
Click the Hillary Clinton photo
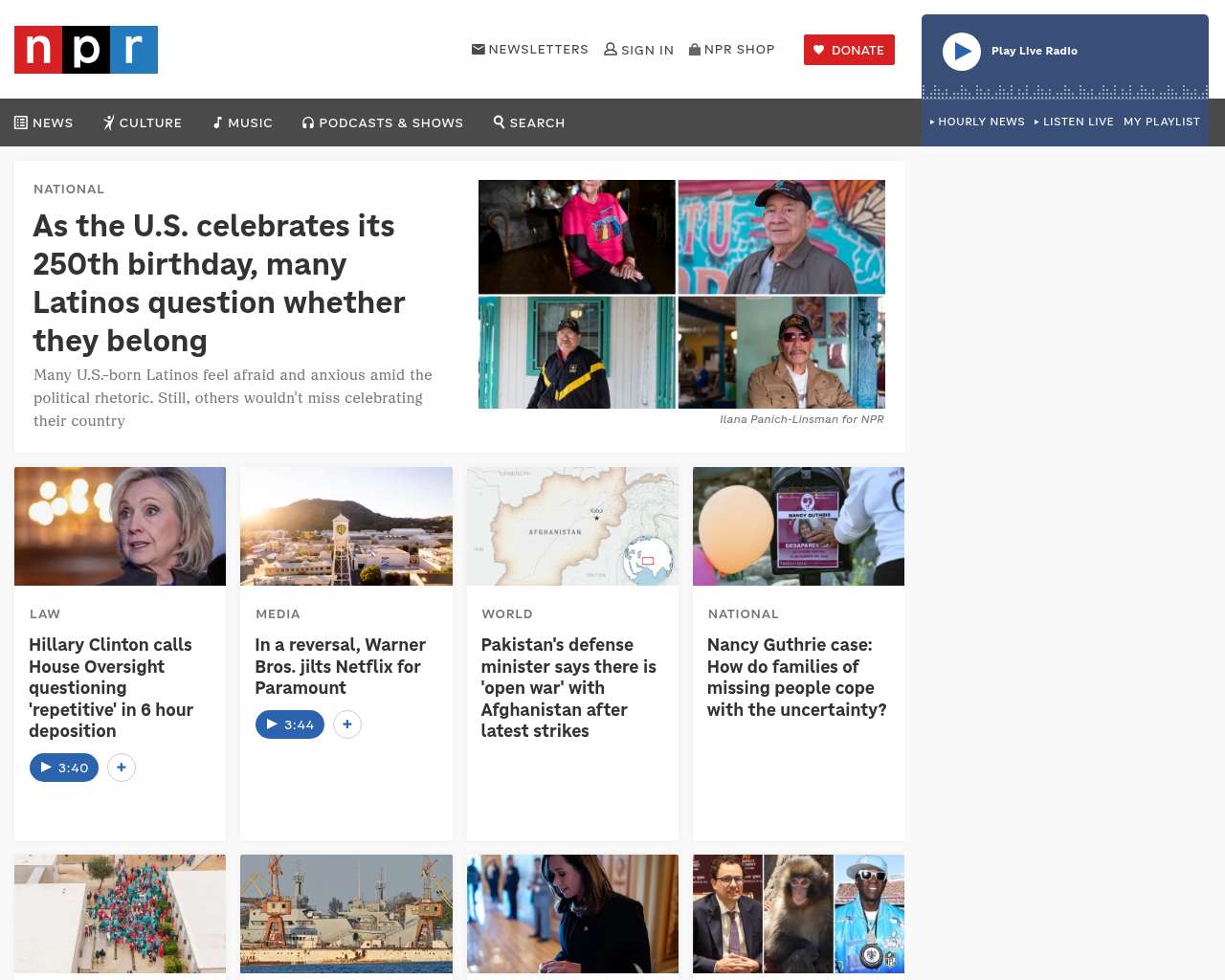click(x=121, y=526)
